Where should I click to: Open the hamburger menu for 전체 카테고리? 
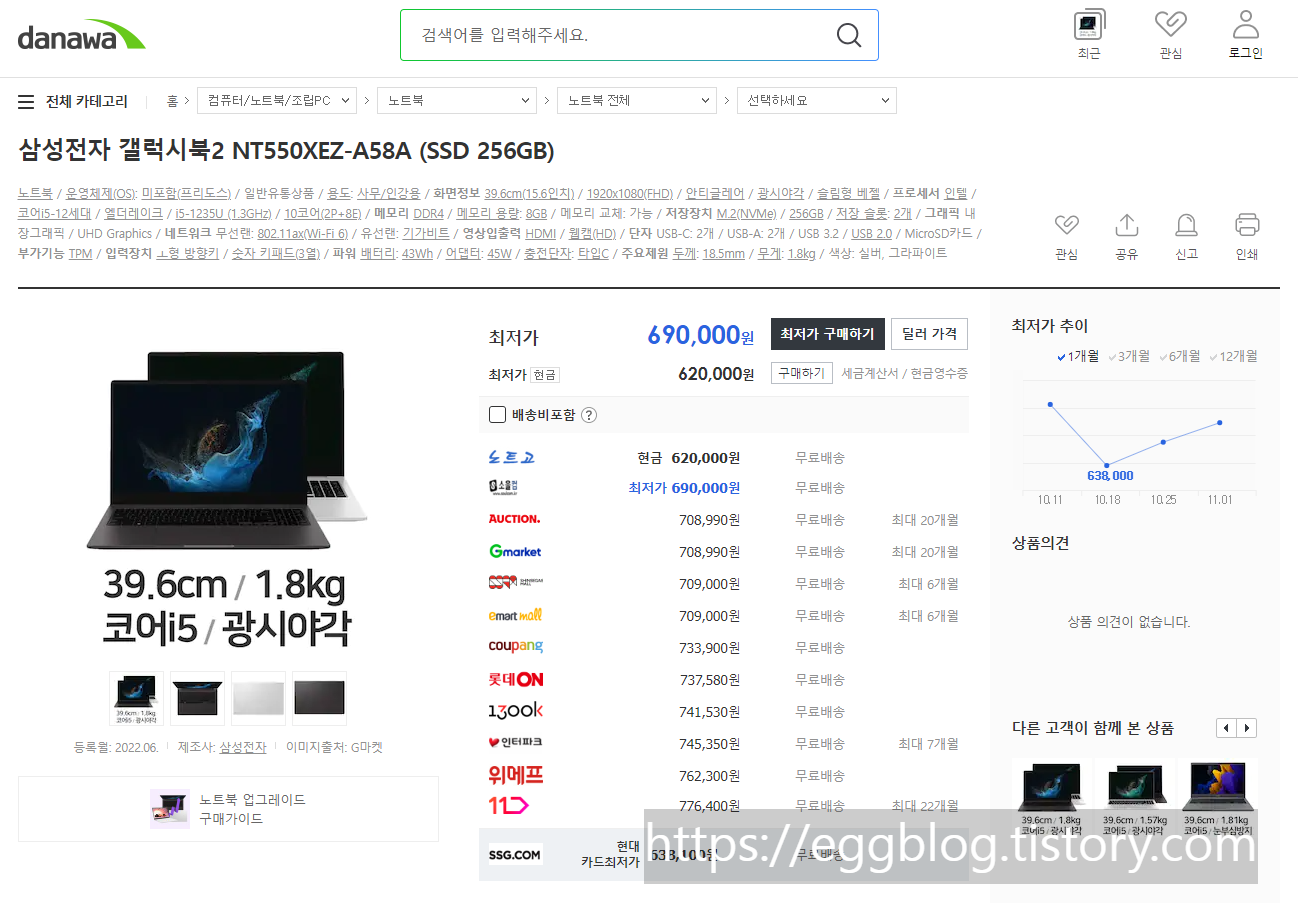(x=26, y=102)
